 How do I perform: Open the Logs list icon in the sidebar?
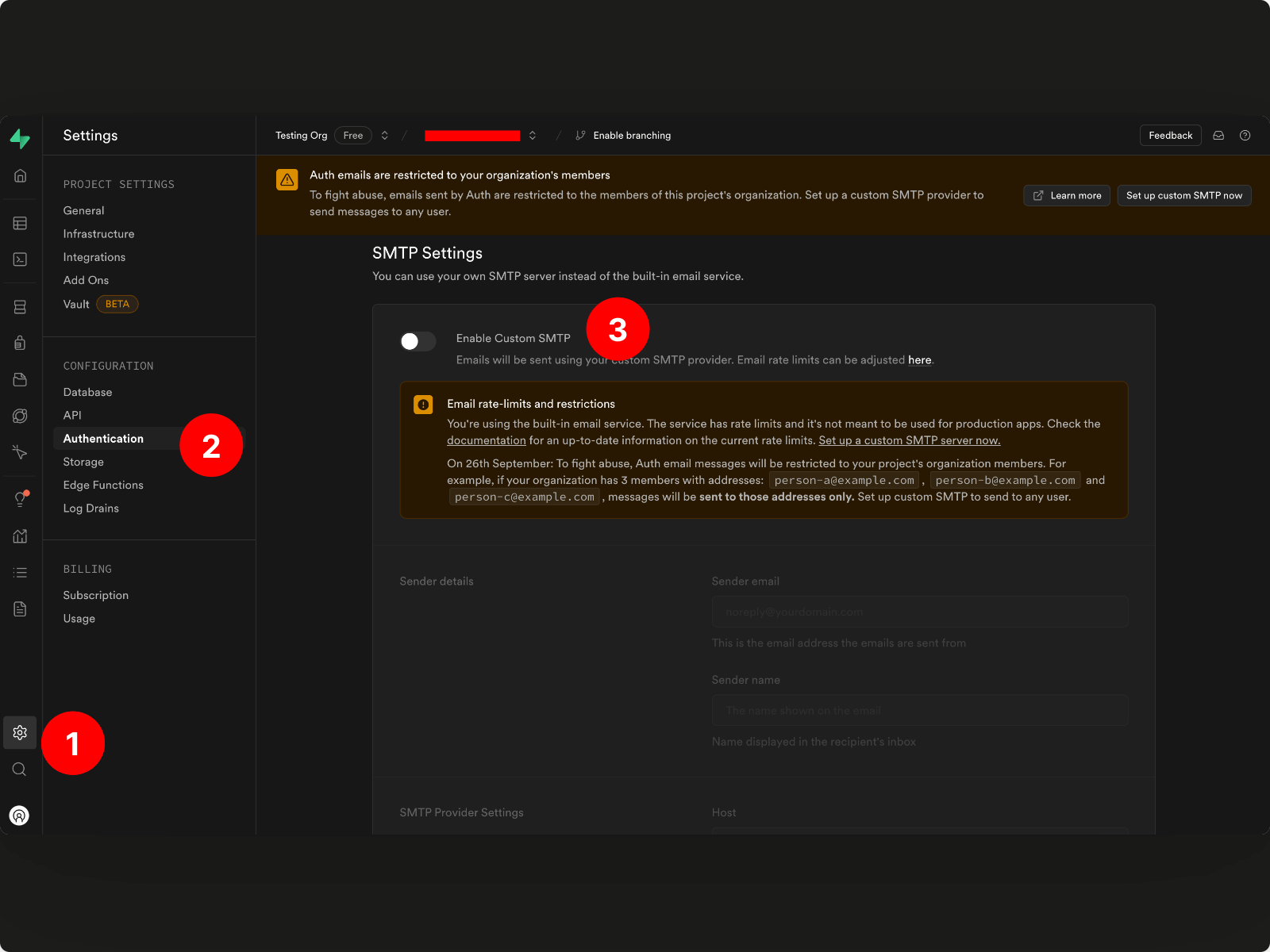click(x=20, y=571)
